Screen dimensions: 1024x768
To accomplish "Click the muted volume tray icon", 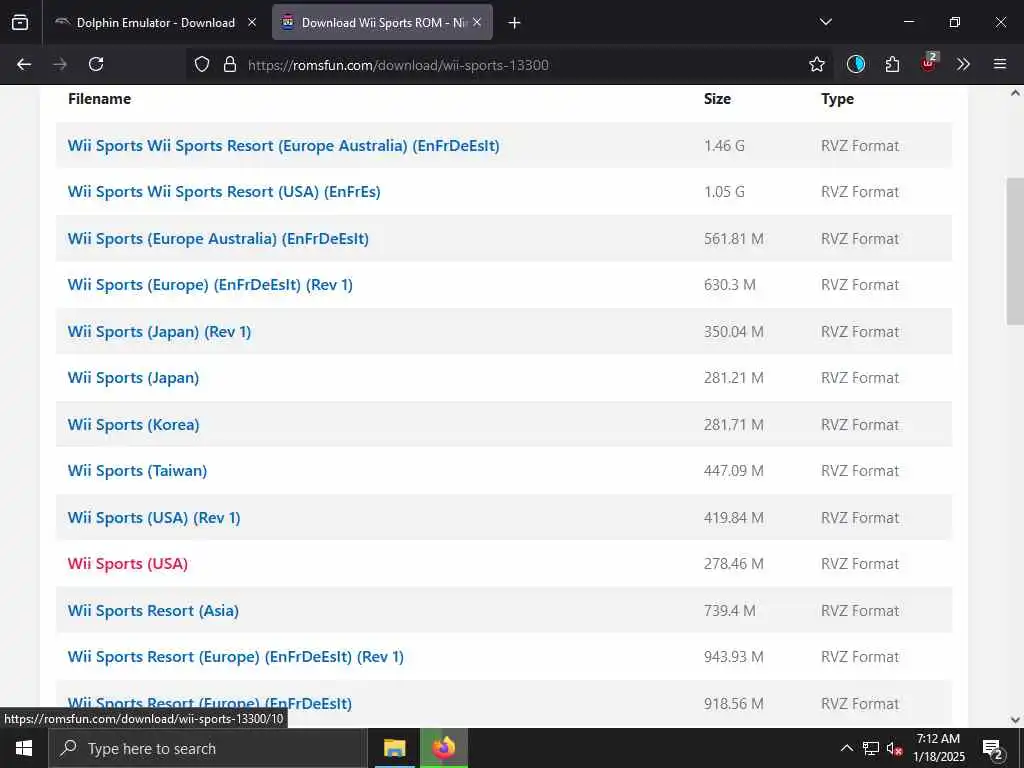I will coord(894,748).
